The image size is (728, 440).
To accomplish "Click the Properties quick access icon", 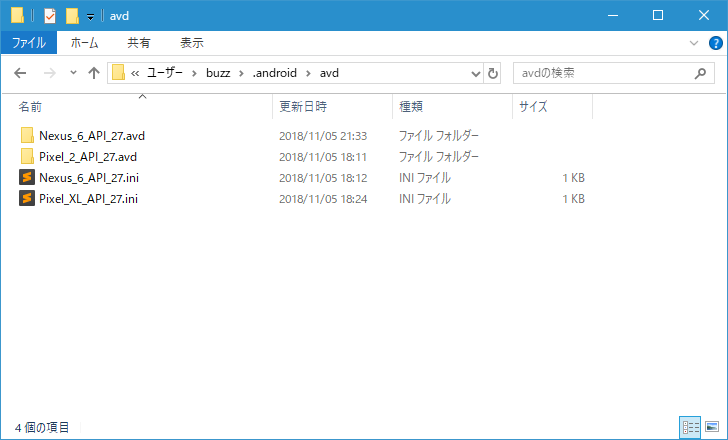I will click(x=50, y=16).
